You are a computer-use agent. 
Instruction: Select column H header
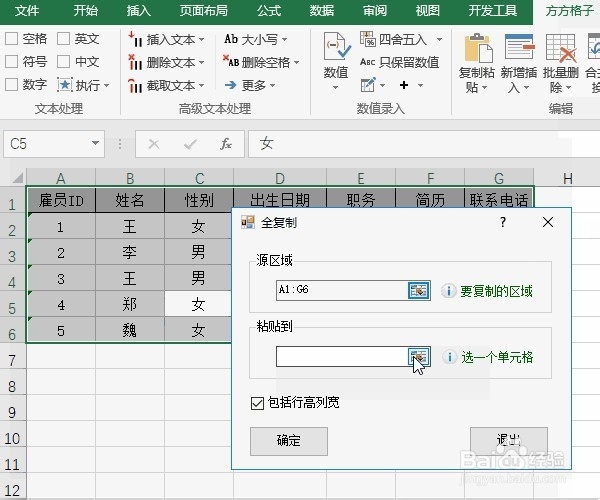pos(567,178)
